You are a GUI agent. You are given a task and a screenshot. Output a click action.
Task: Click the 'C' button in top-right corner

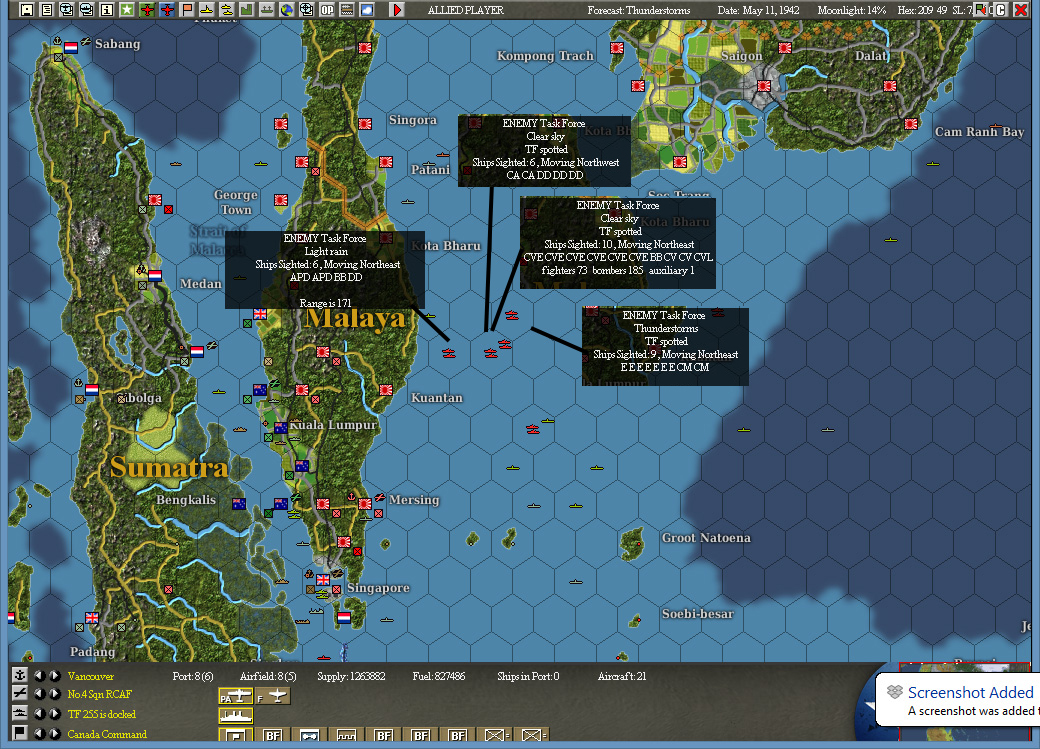[1001, 9]
